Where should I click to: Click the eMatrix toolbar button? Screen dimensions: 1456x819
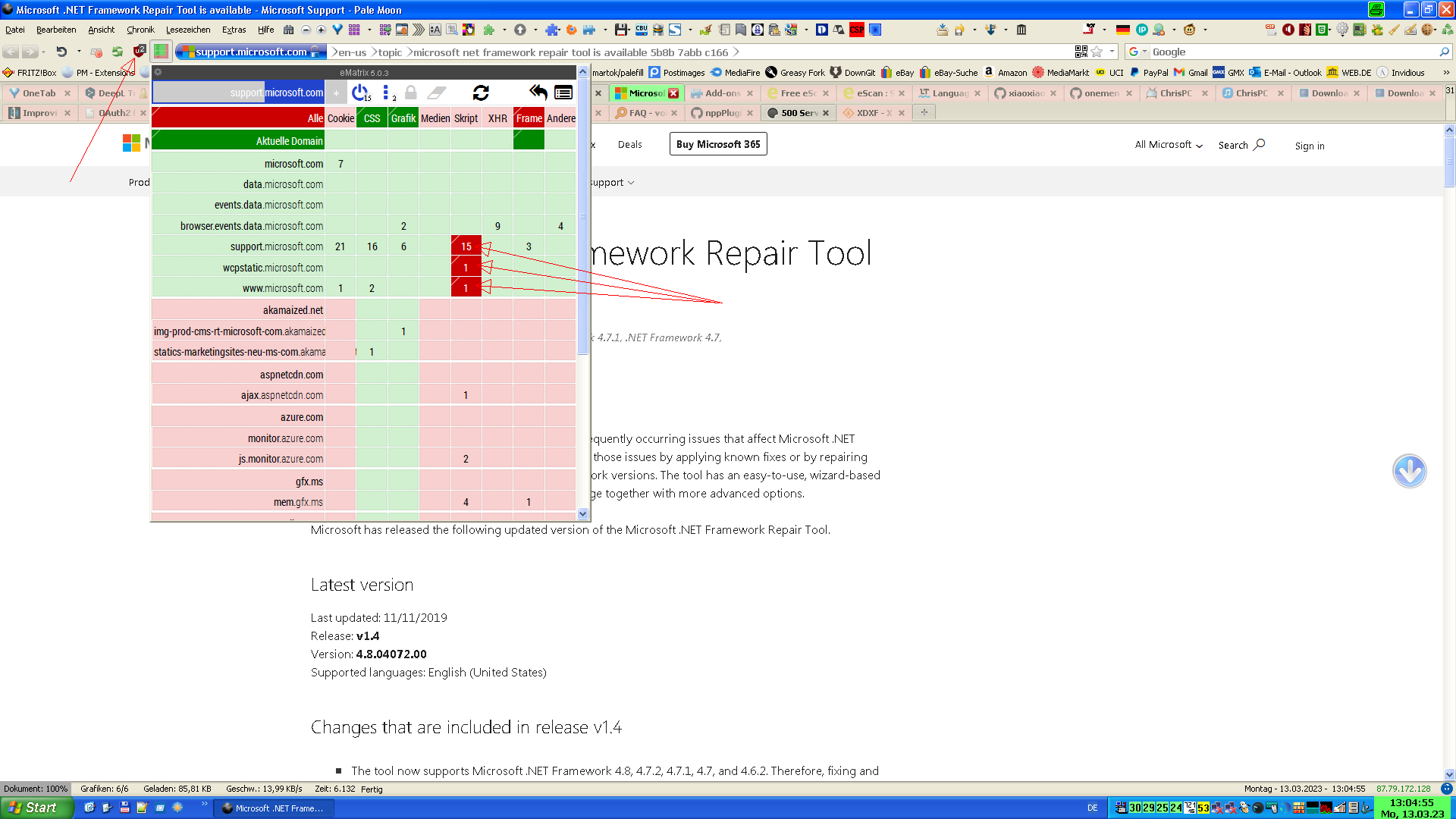161,52
